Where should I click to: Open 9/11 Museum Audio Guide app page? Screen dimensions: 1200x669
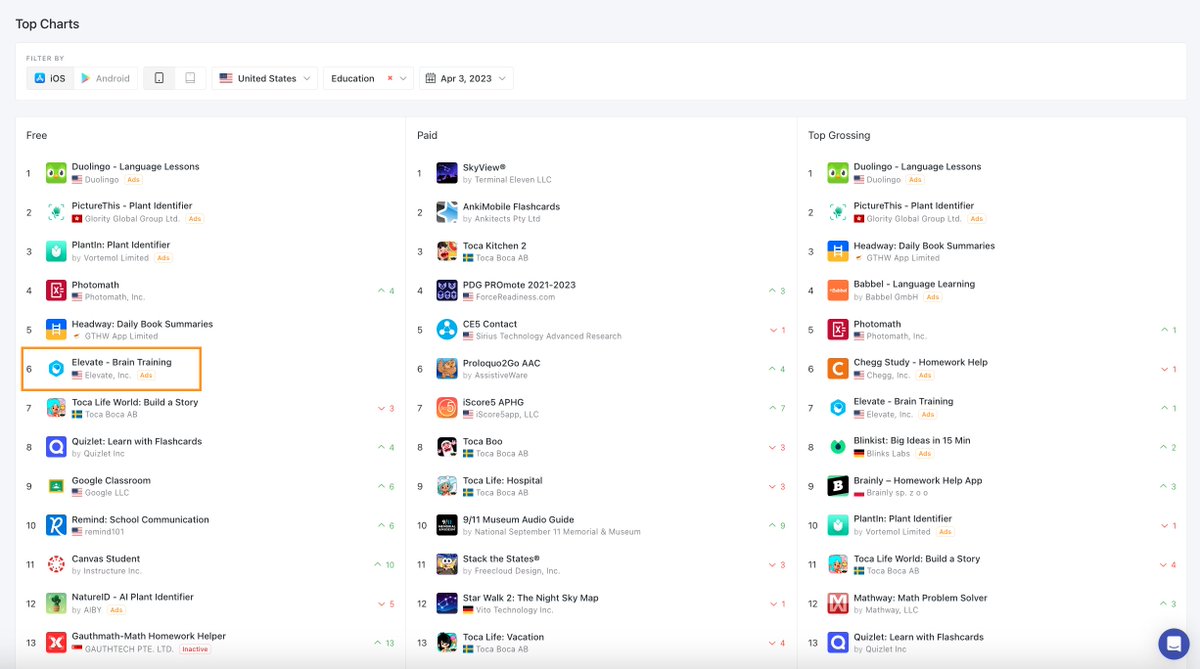[x=518, y=519]
